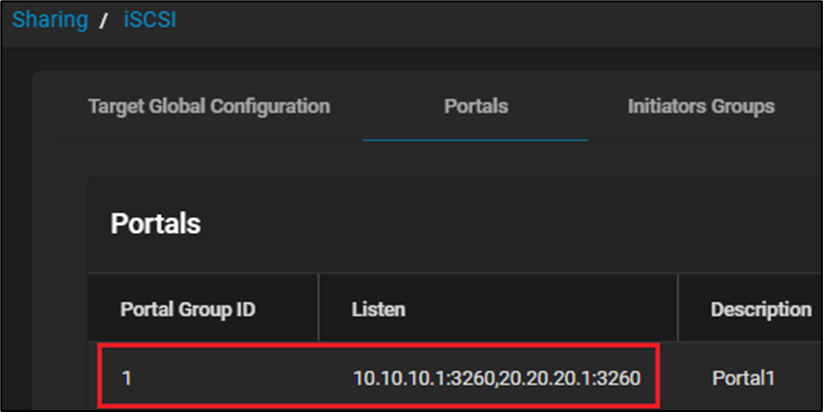Select the Portal1 description cell
Viewport: 823px width, 412px height.
[745, 378]
